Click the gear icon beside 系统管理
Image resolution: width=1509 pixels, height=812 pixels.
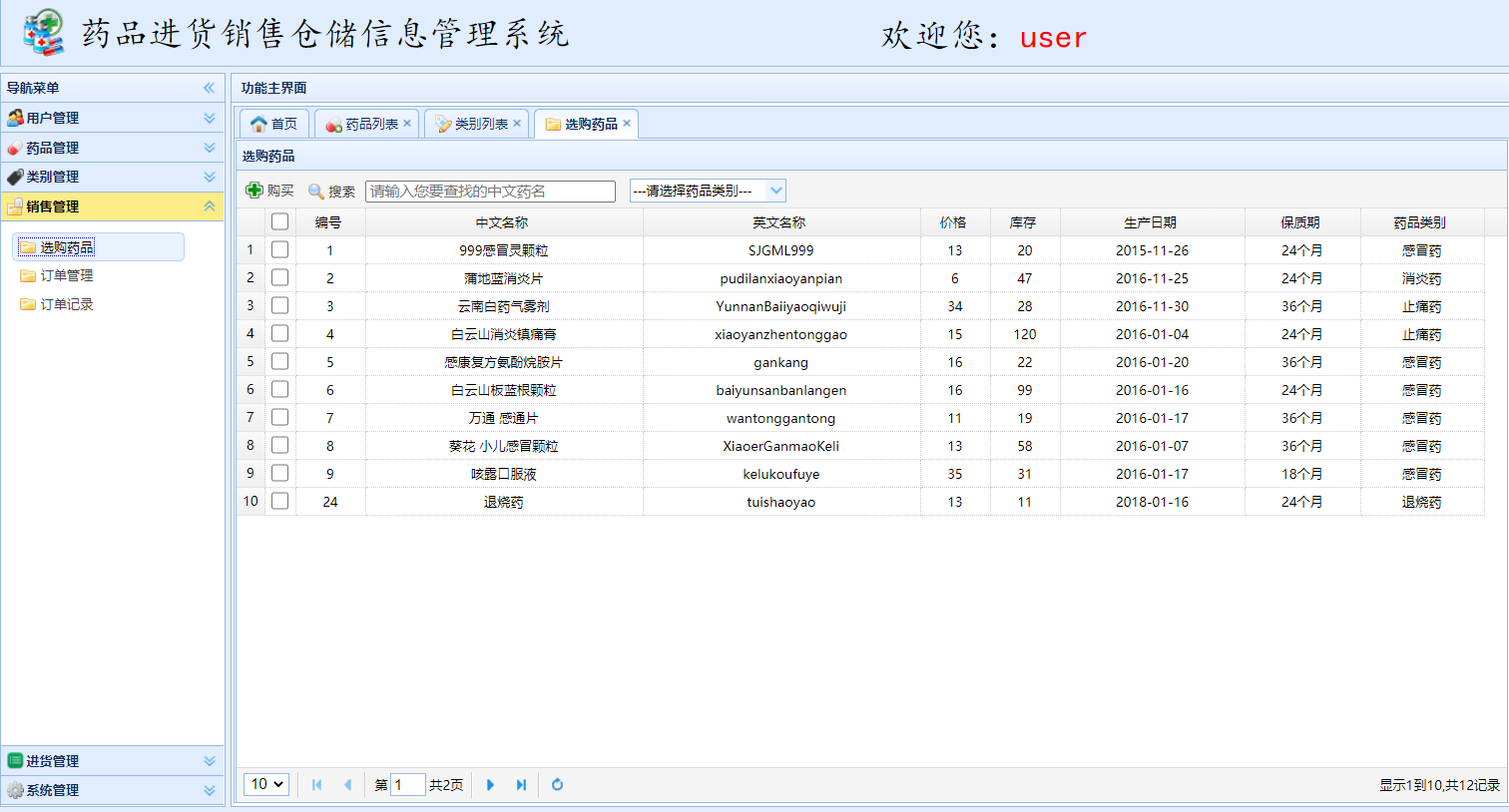pos(14,789)
